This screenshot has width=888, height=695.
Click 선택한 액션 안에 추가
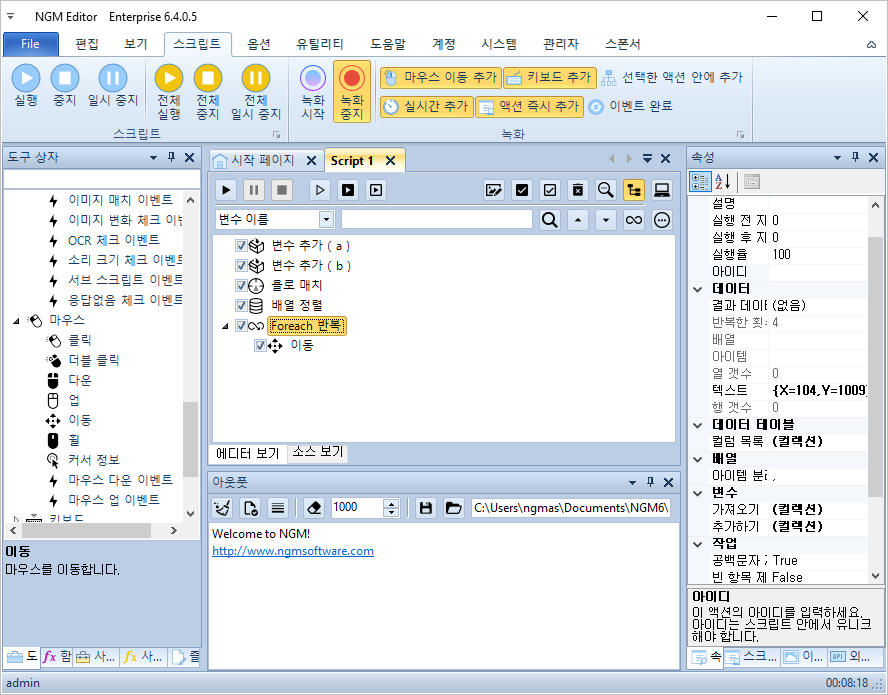tap(672, 78)
